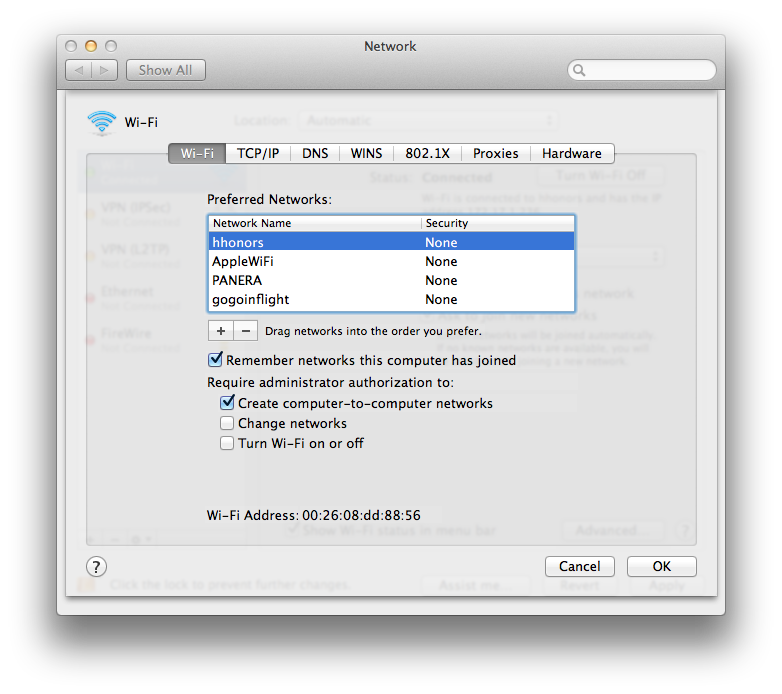Select the Proxies tab
Viewport: 782px width, 694px height.
496,154
